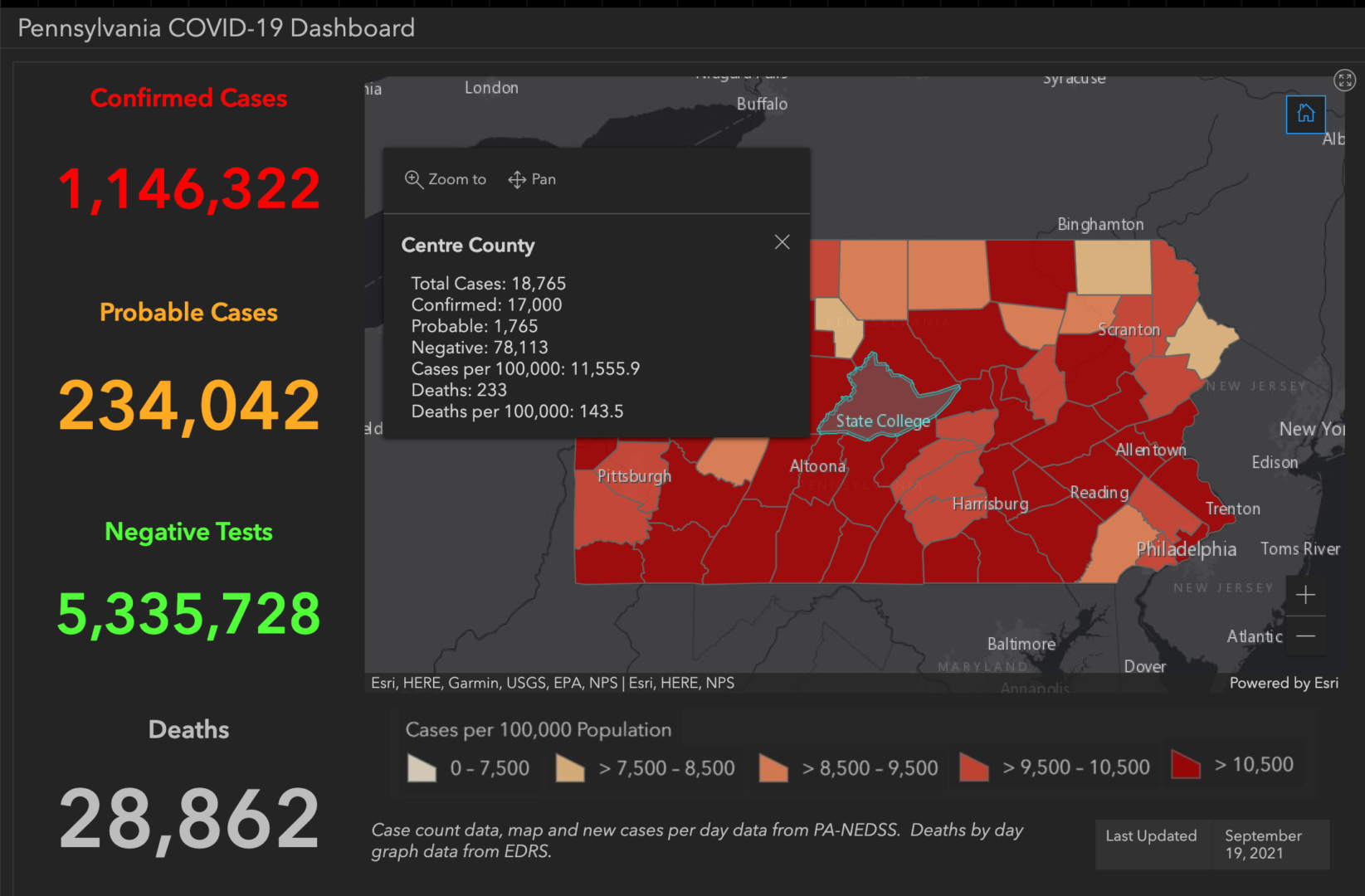Click the Binghamton map label

pos(1100,225)
